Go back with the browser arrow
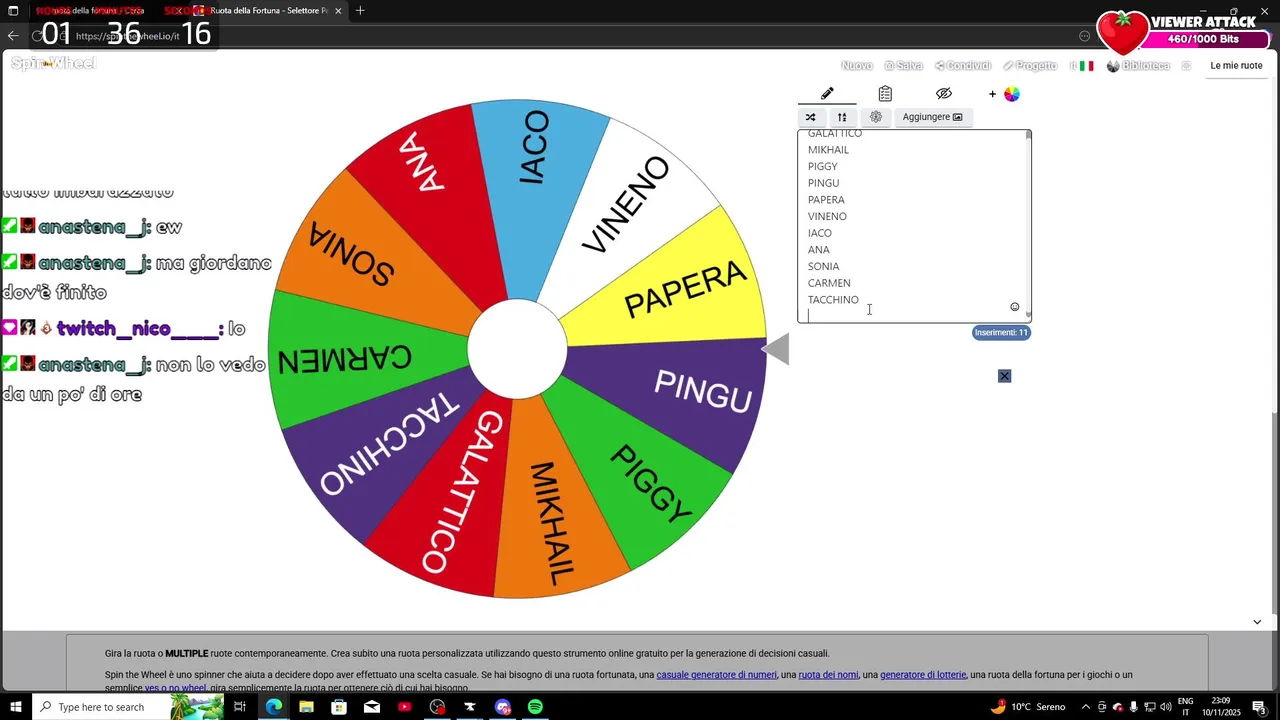The height and width of the screenshot is (720, 1280). [x=13, y=36]
